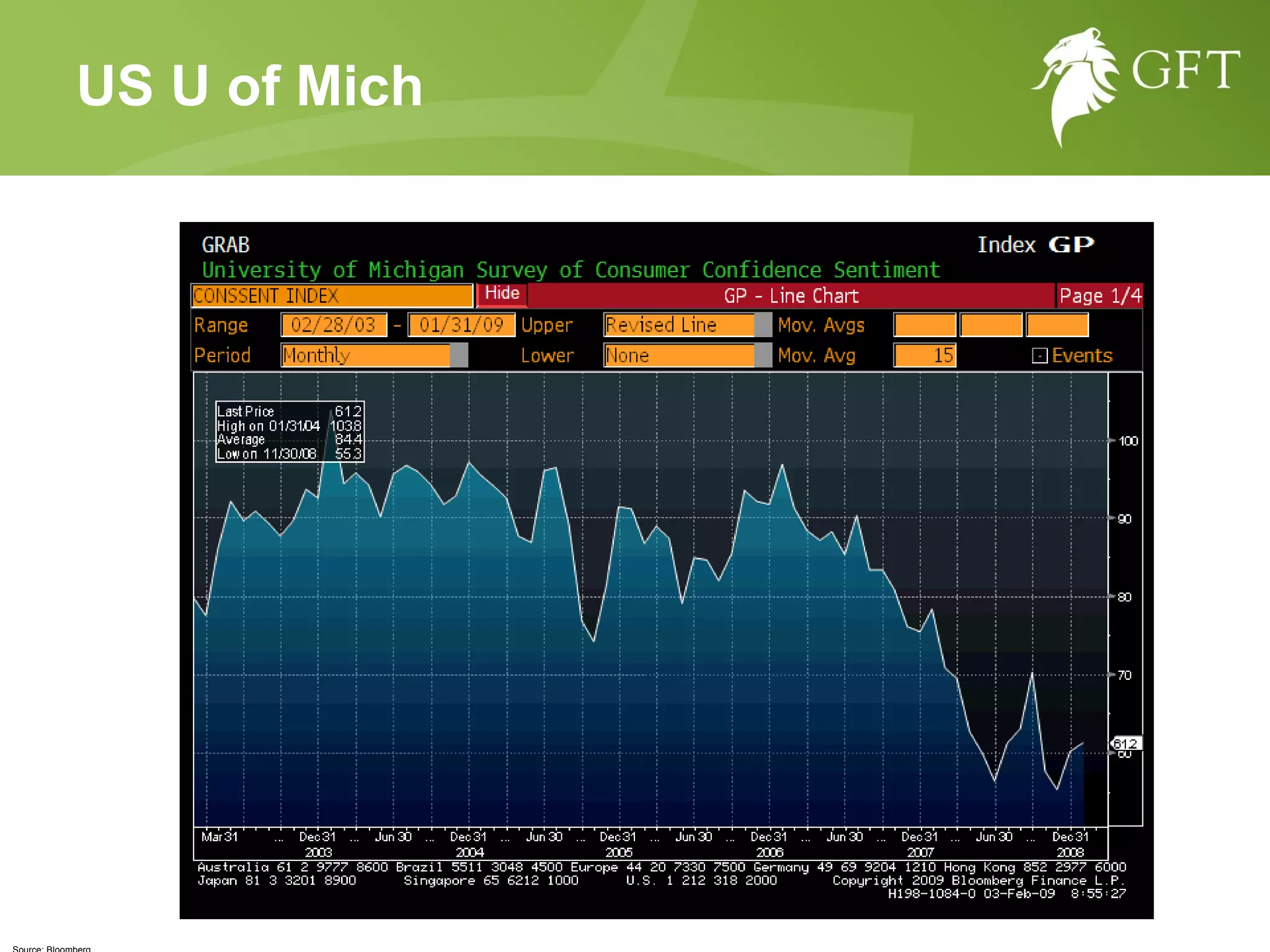This screenshot has height=952, width=1270.
Task: Click the Dec 31 2008 axis label
Action: click(1070, 844)
